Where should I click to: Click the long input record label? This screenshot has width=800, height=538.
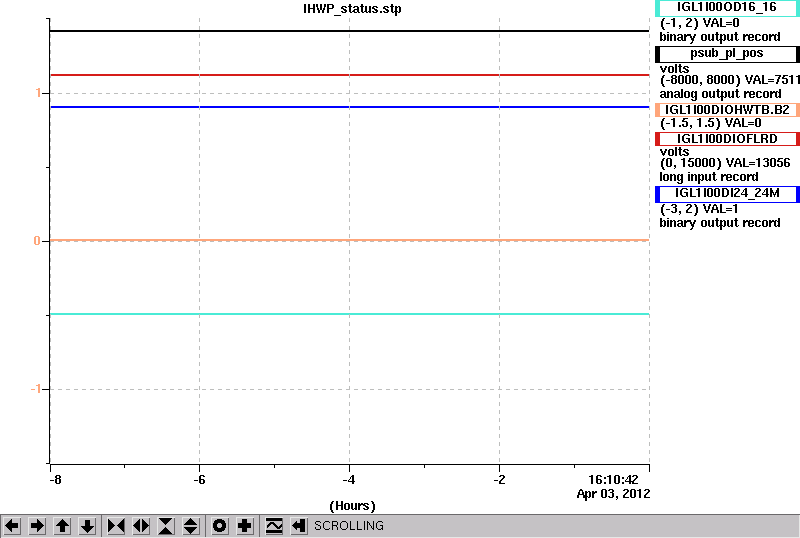709,177
